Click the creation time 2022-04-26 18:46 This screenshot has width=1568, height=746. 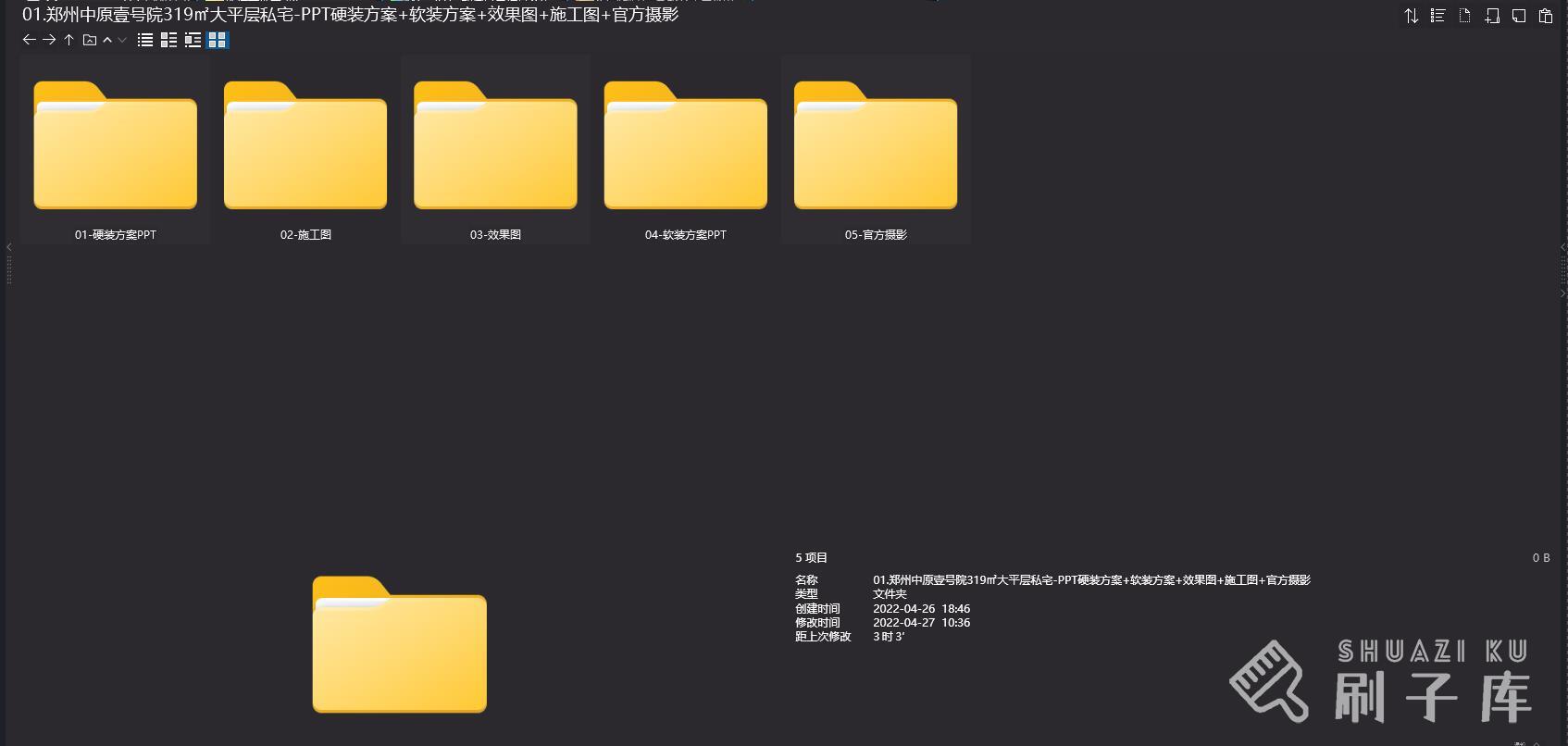point(921,609)
